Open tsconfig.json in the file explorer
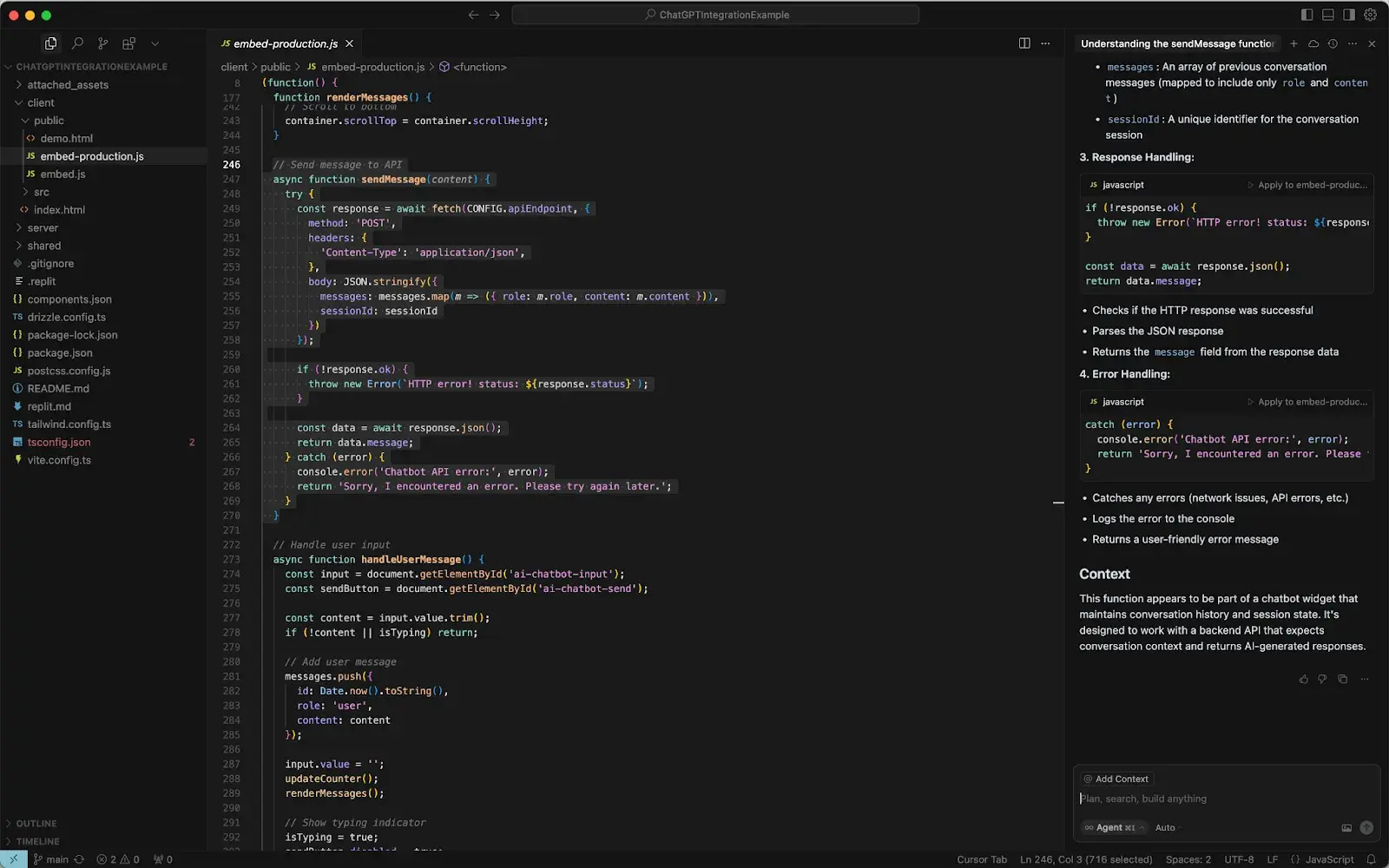Viewport: 1389px width, 868px height. click(x=59, y=442)
